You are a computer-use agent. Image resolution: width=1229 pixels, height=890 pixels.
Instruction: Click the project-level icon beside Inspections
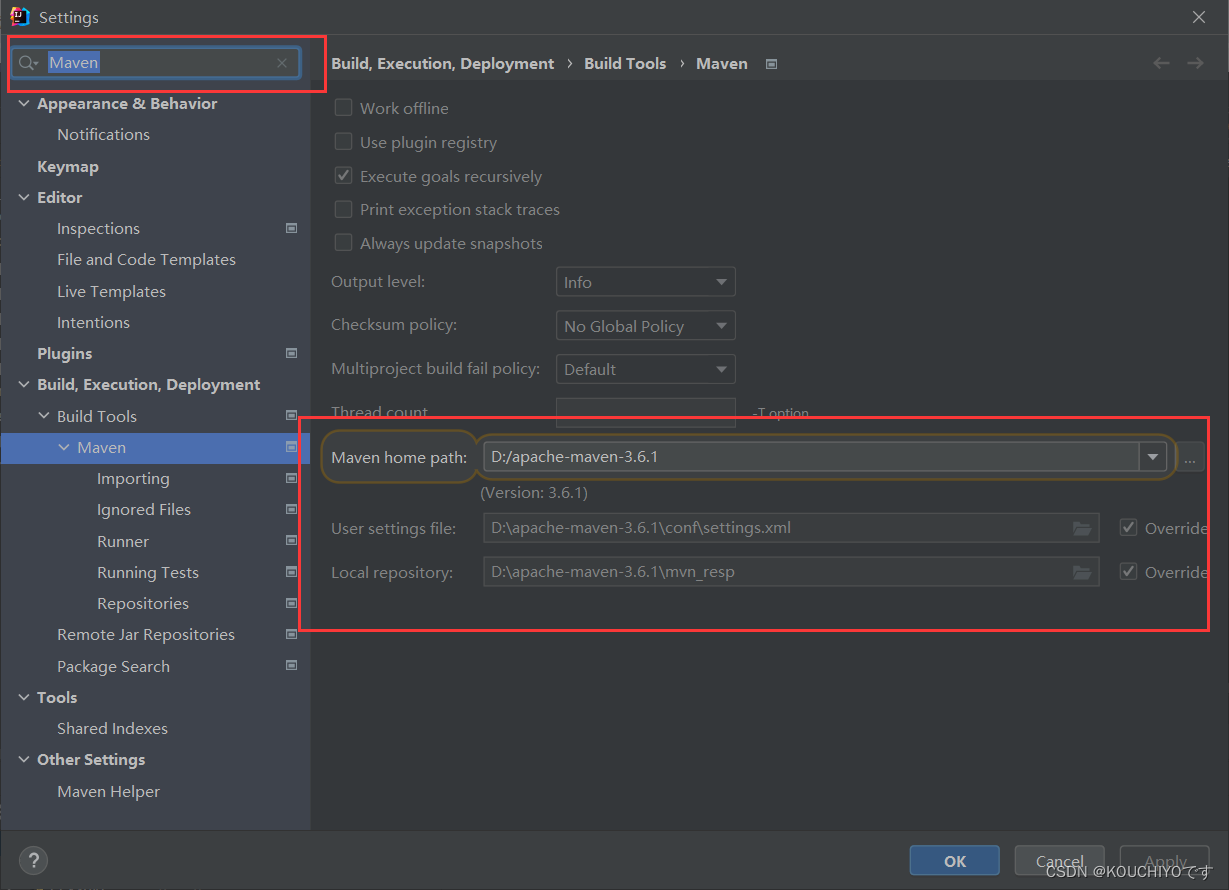pyautogui.click(x=291, y=228)
